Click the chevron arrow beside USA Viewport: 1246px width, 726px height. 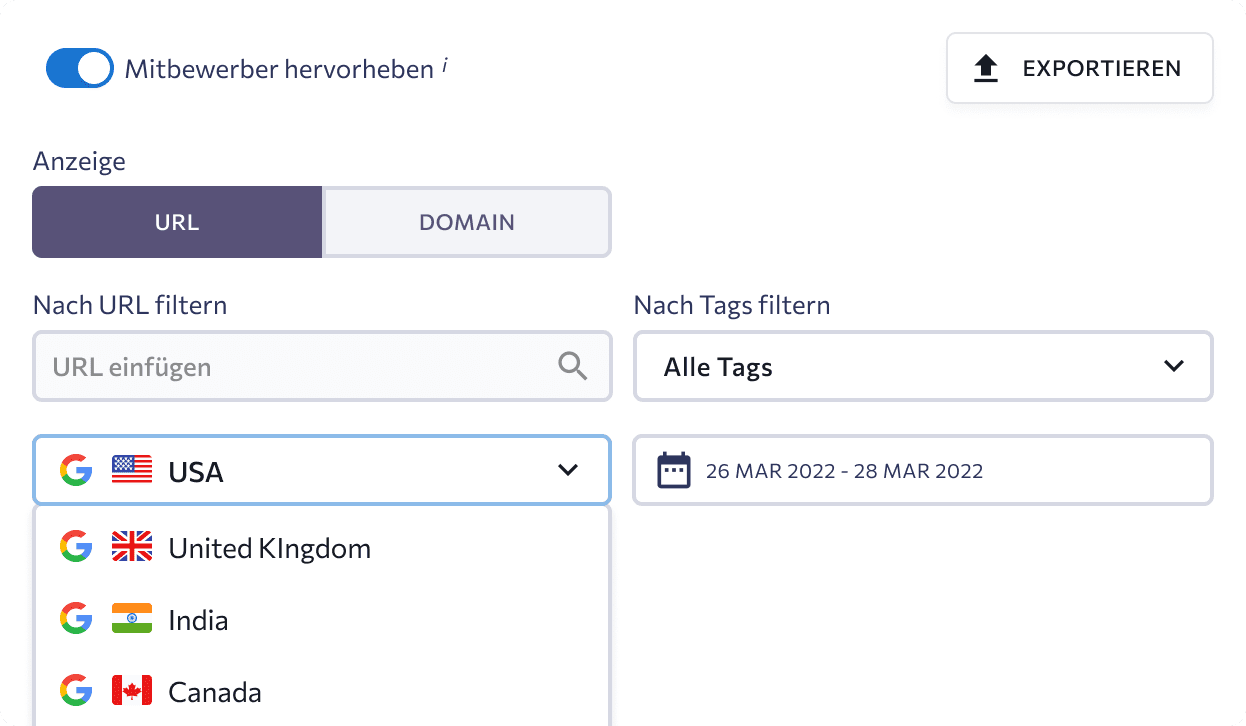pyautogui.click(x=568, y=470)
